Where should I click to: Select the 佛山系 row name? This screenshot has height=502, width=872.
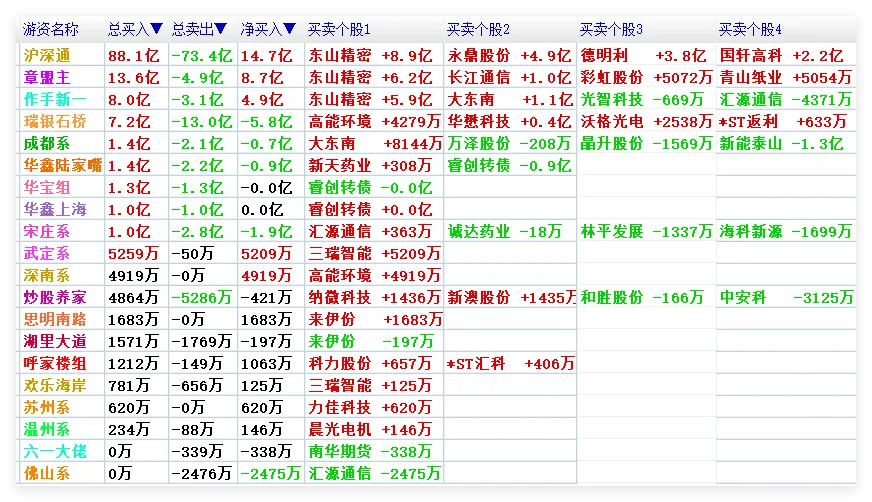(47, 474)
